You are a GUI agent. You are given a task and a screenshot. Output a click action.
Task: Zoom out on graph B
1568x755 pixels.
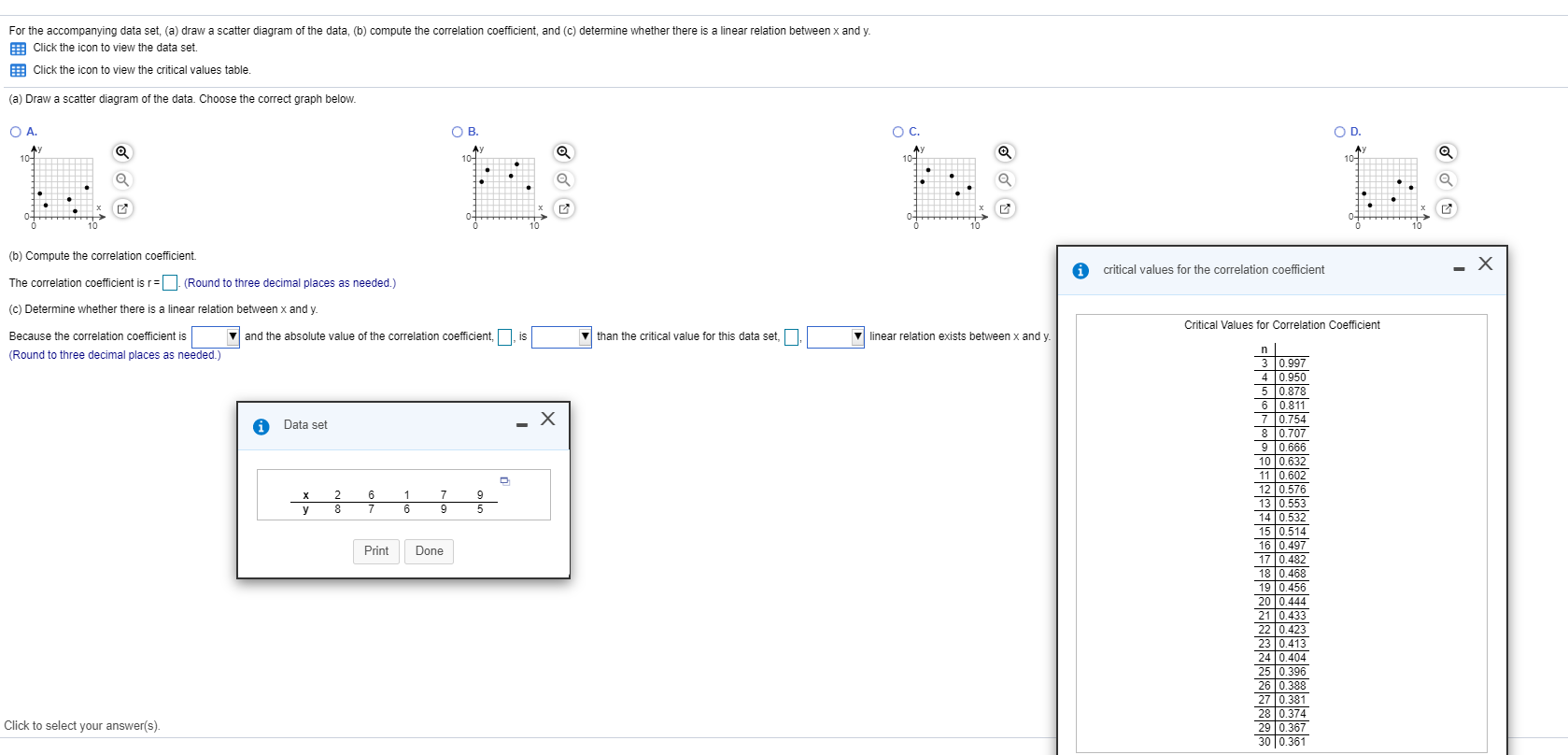(563, 179)
